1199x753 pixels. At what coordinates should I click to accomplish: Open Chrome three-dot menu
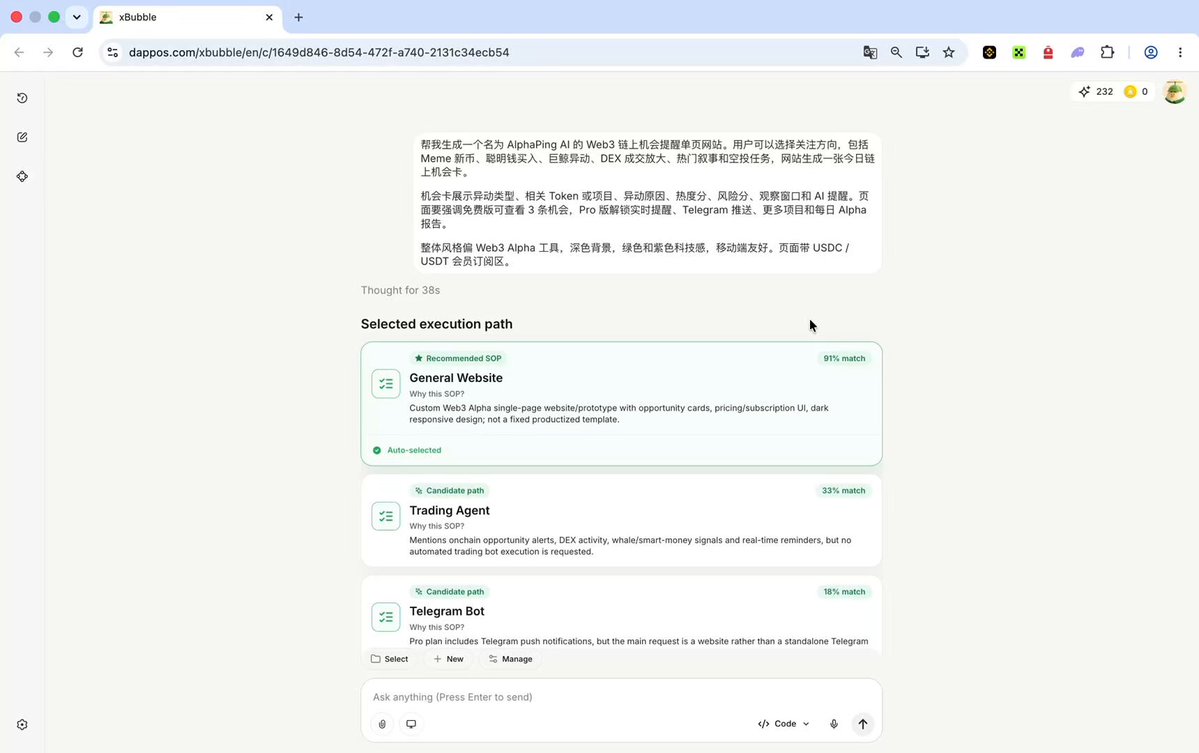click(x=1180, y=52)
